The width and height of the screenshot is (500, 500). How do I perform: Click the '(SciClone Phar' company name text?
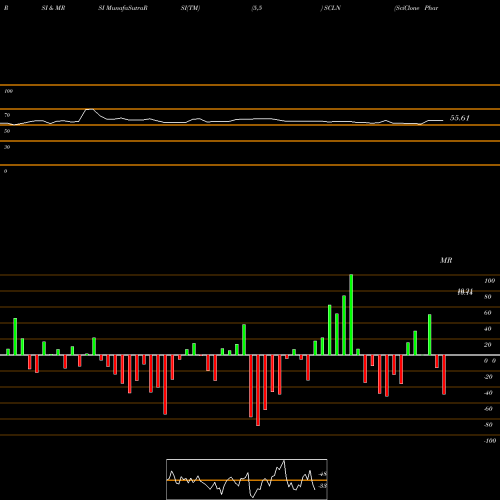[416, 8]
